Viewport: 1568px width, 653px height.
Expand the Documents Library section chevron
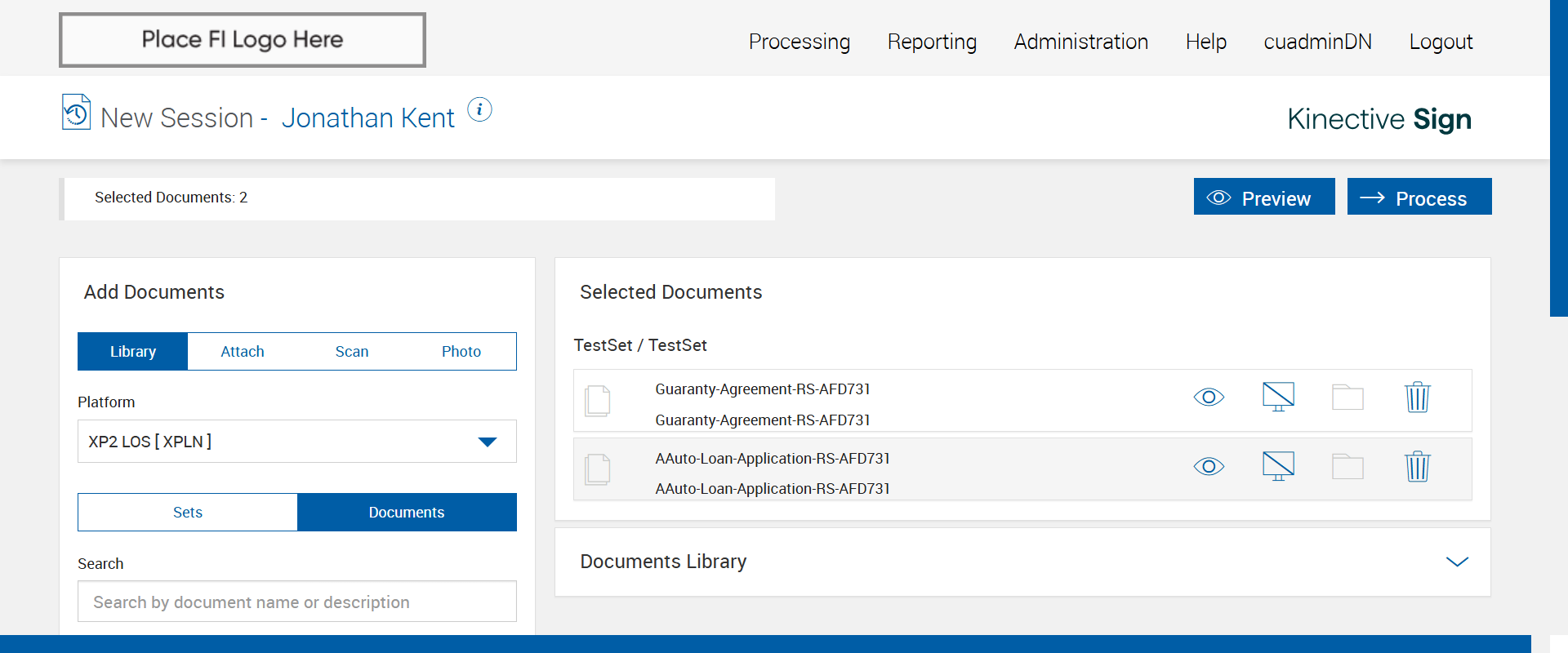tap(1457, 562)
